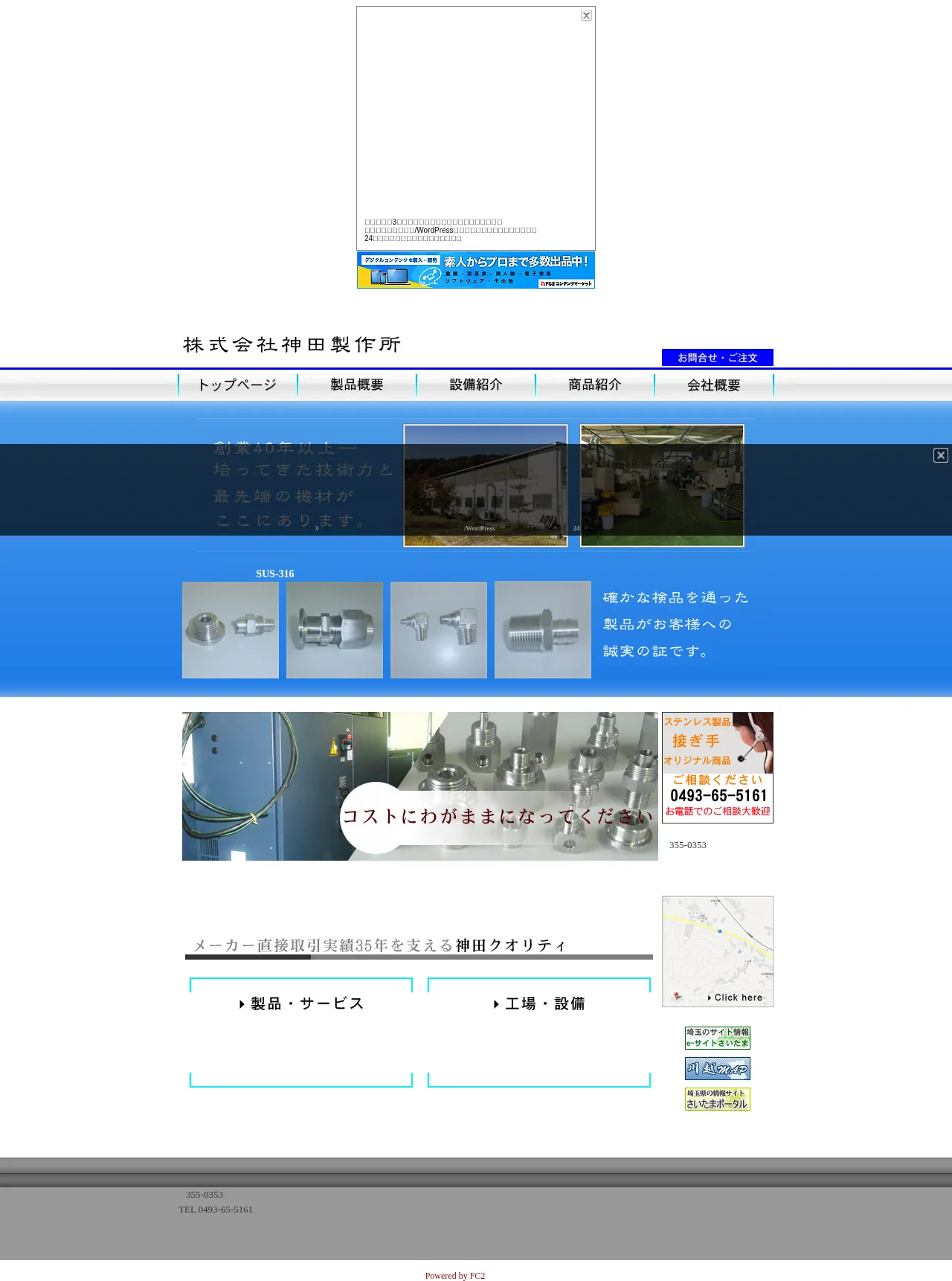
Task: Click the FC2 content market banner
Action: tap(476, 270)
